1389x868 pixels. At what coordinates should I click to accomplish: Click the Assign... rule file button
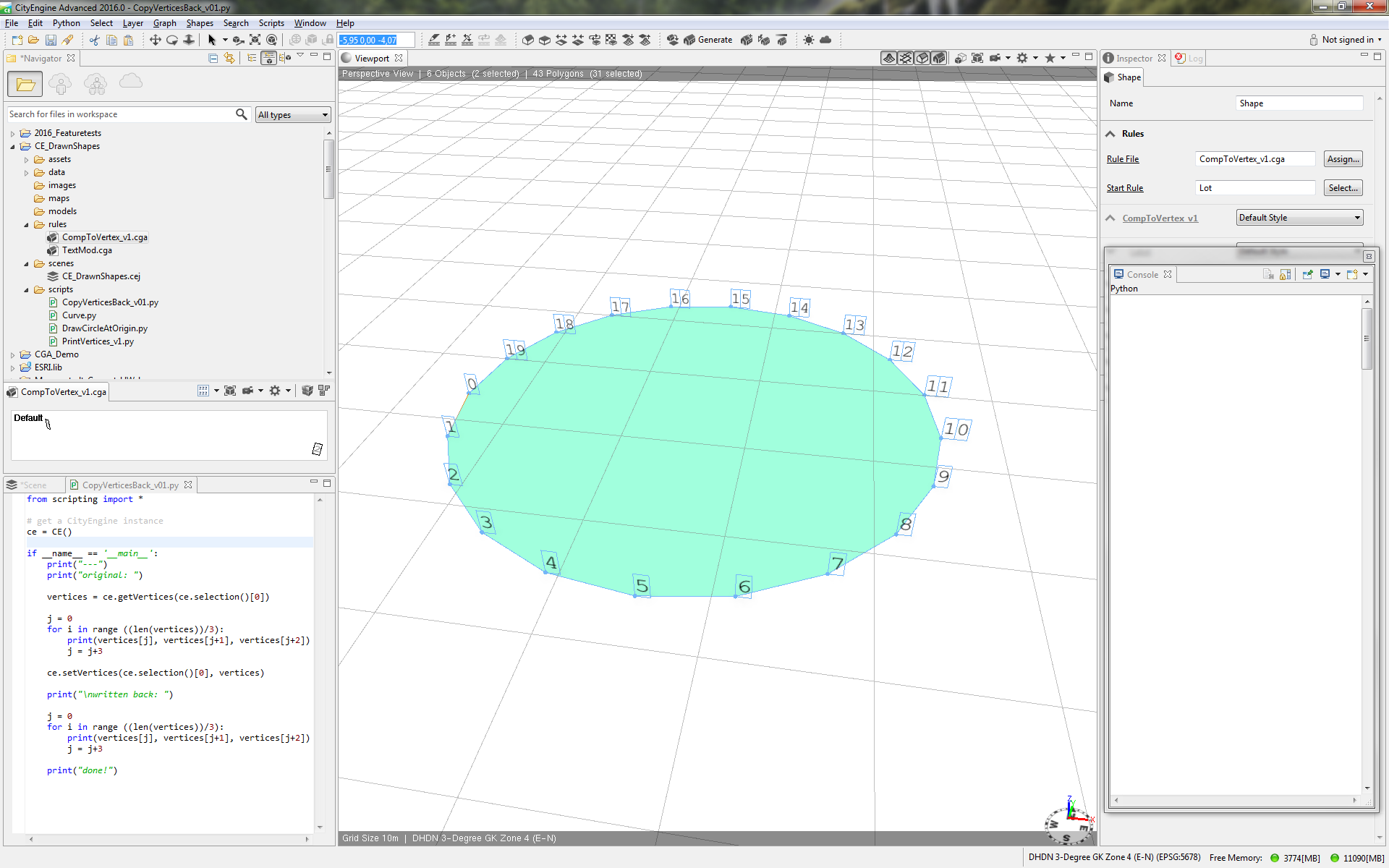coord(1343,159)
